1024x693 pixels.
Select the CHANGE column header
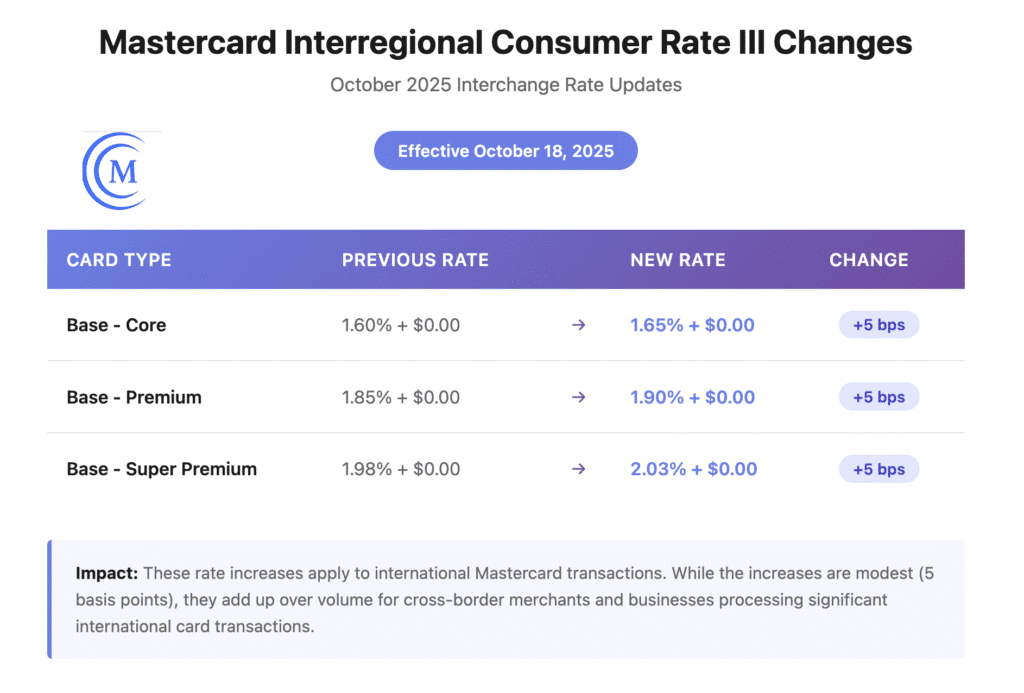point(868,260)
